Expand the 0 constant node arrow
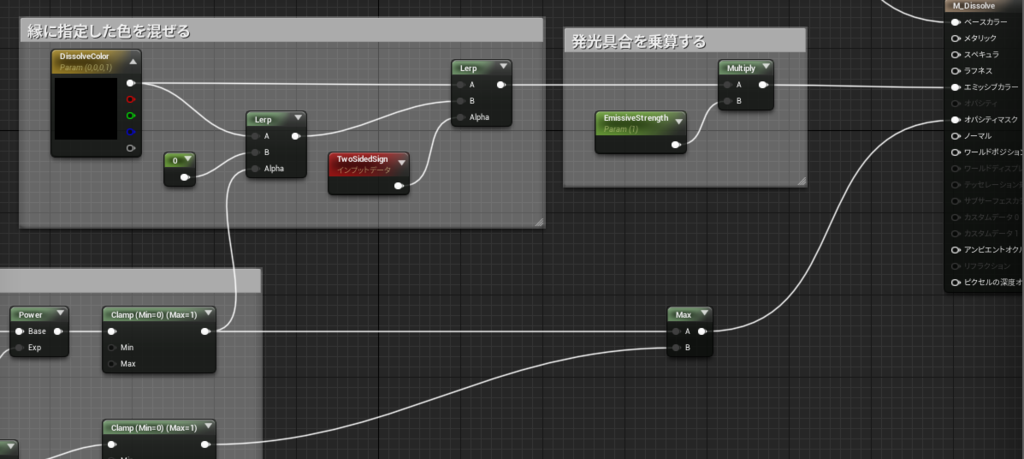 click(x=188, y=159)
